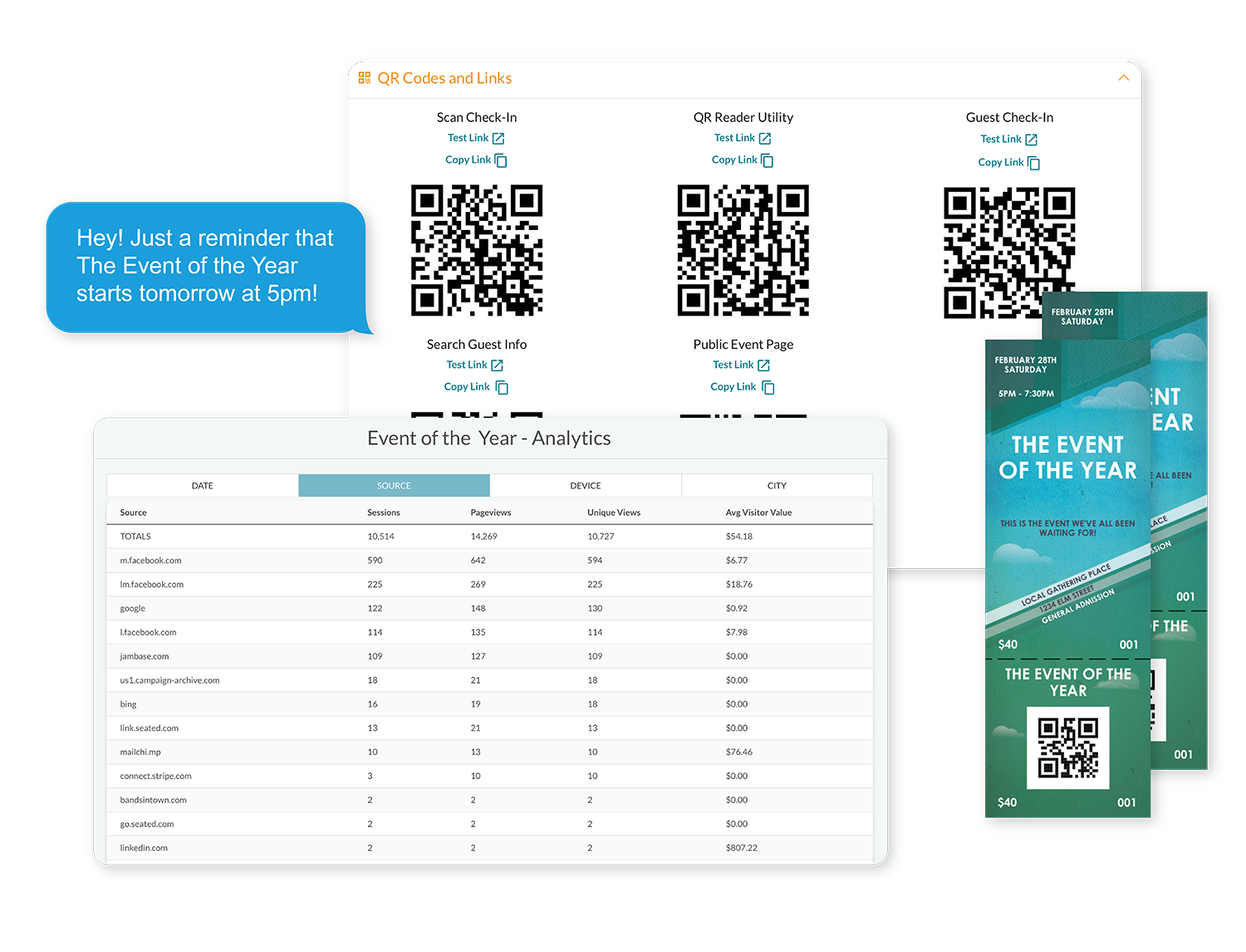Select the SOURCE analytics tab
The image size is (1246, 952).
pyautogui.click(x=394, y=485)
